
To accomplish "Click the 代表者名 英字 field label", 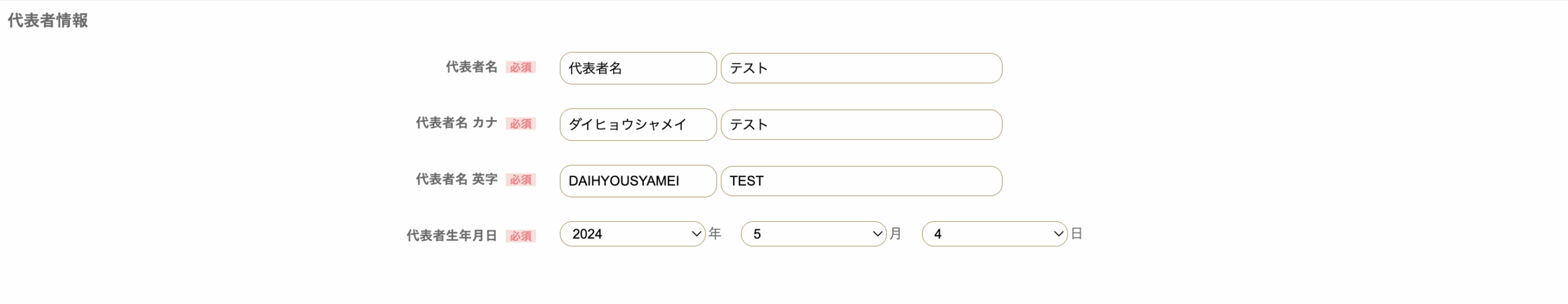I will click(x=456, y=180).
